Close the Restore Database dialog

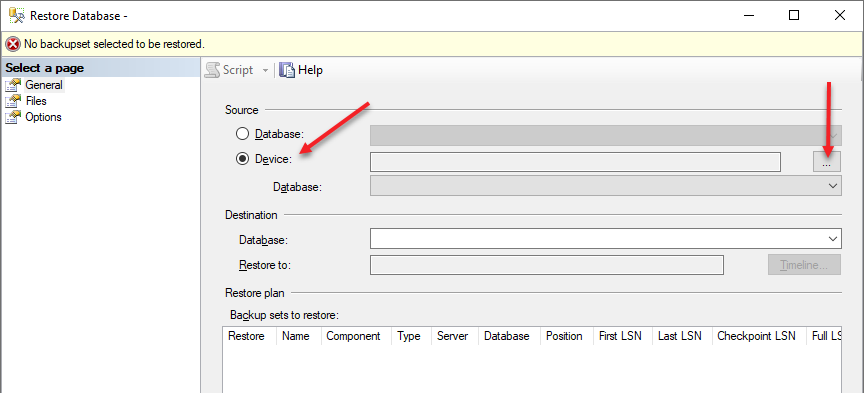[840, 15]
